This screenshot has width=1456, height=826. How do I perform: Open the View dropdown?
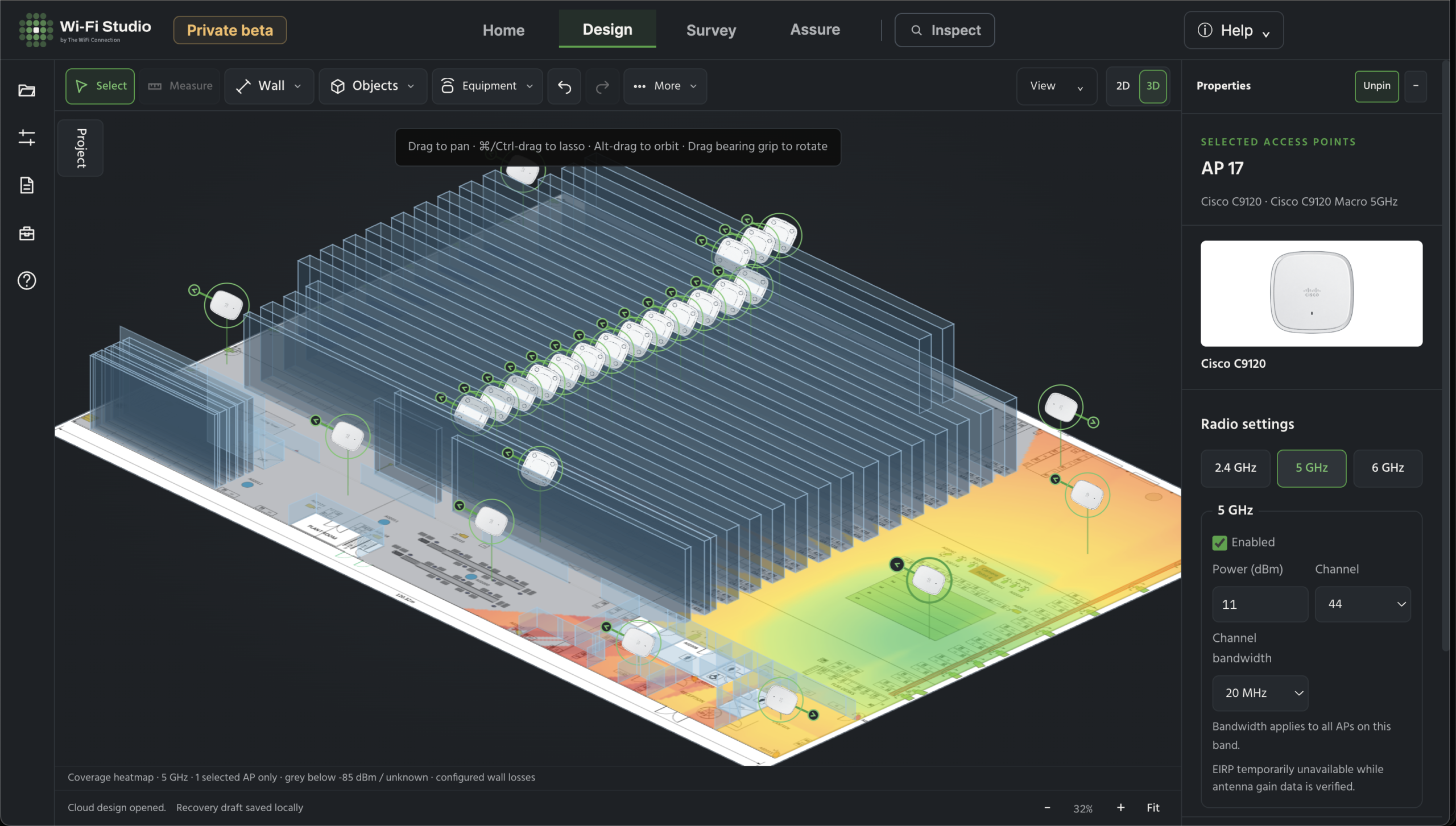[x=1057, y=86]
